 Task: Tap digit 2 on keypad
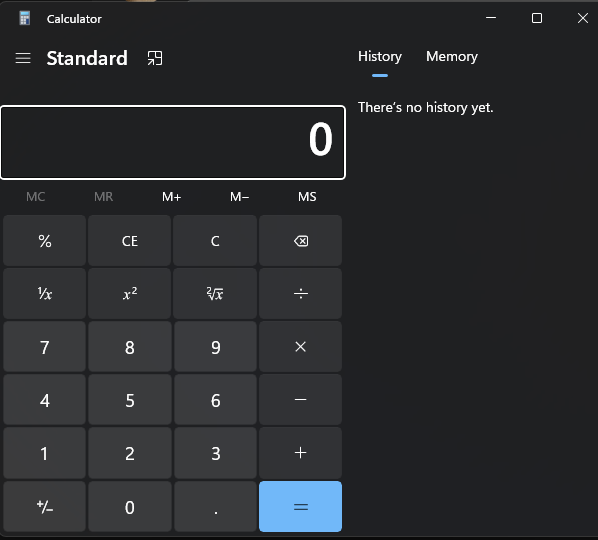coord(130,453)
